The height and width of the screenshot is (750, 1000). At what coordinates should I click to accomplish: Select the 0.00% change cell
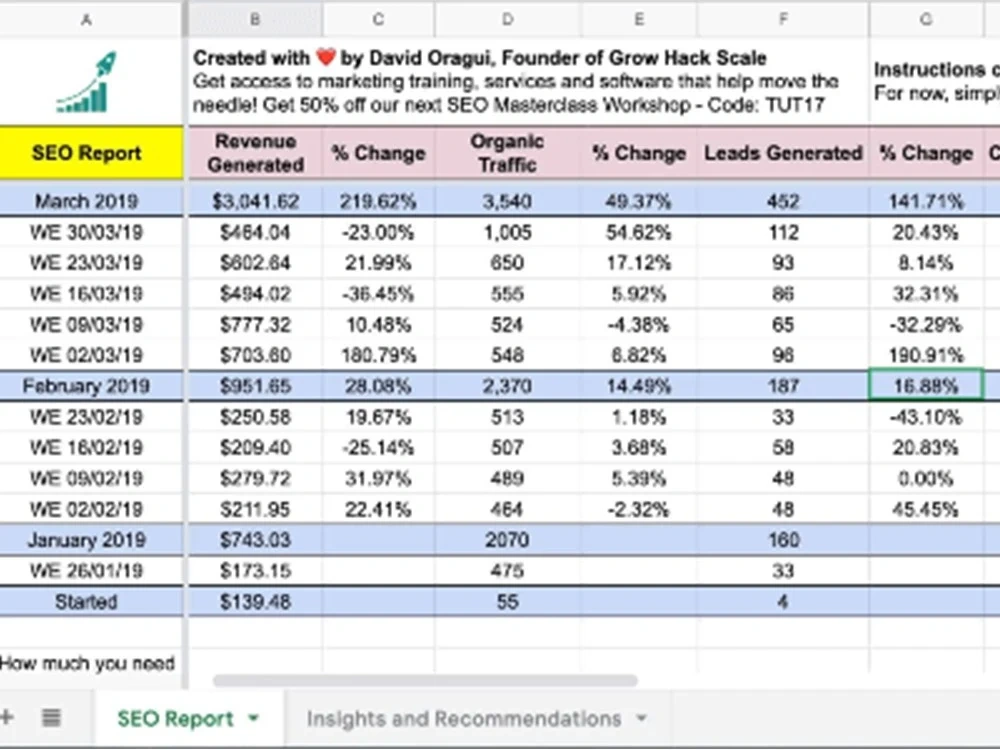coord(926,478)
